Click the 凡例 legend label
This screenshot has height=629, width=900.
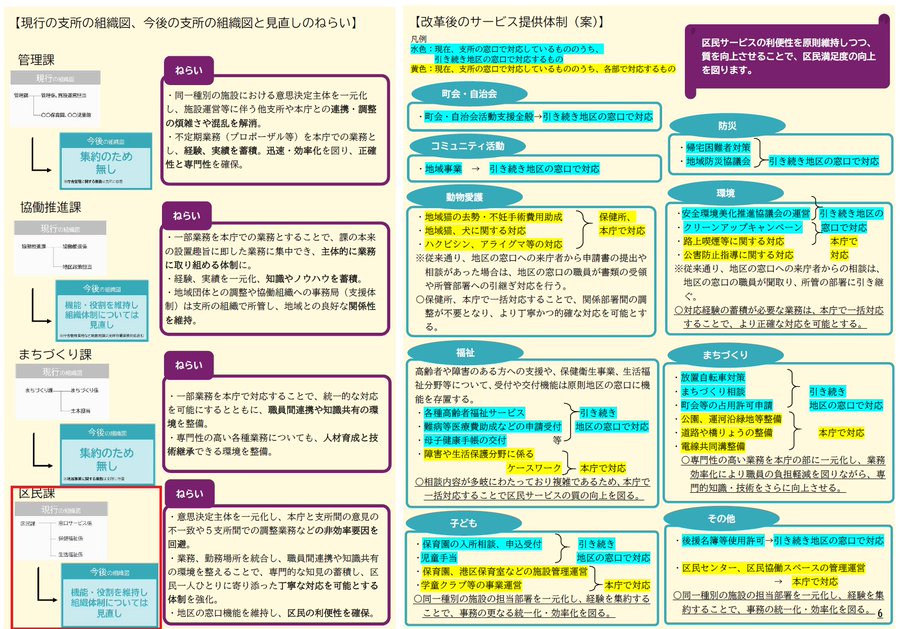point(418,39)
